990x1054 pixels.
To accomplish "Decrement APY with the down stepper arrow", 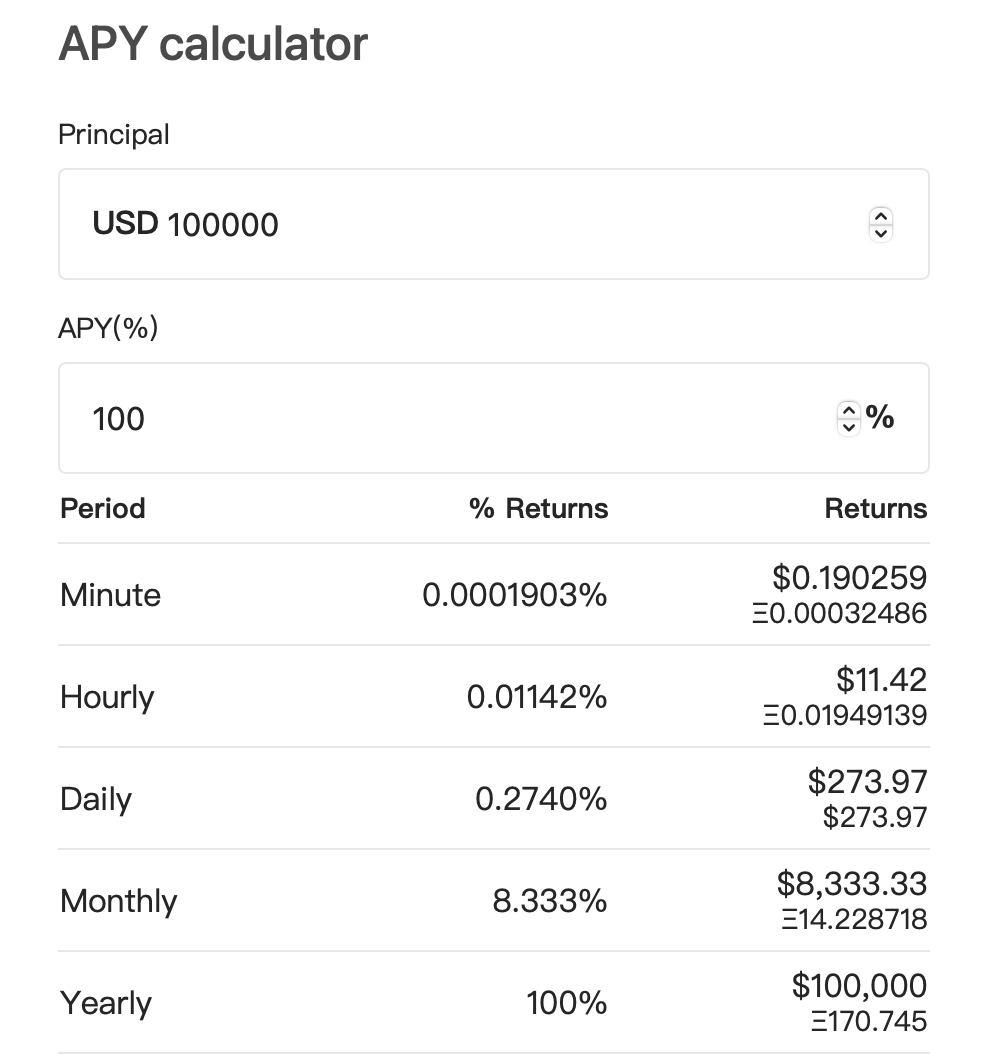I will (x=849, y=426).
